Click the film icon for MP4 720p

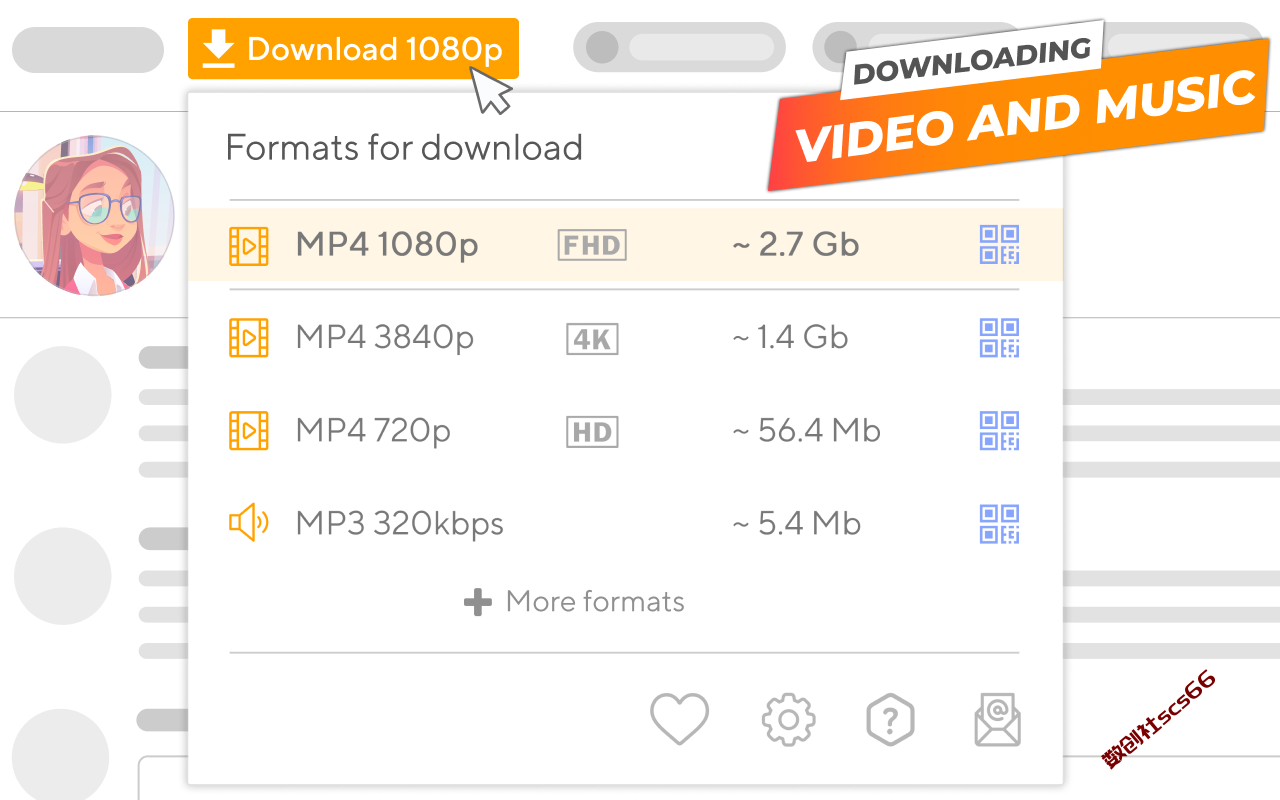249,431
